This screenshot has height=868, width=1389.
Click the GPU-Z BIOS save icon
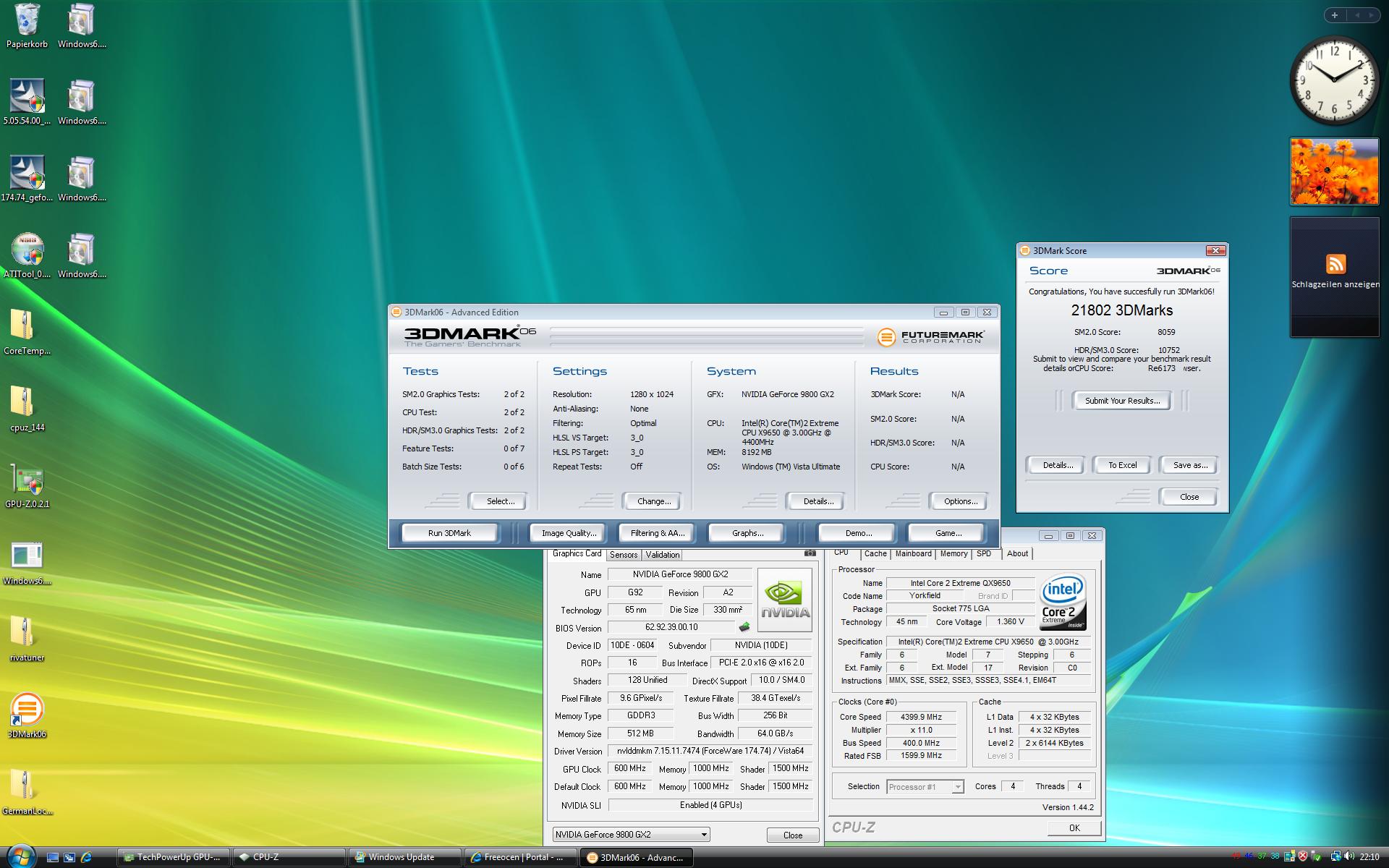pos(744,627)
